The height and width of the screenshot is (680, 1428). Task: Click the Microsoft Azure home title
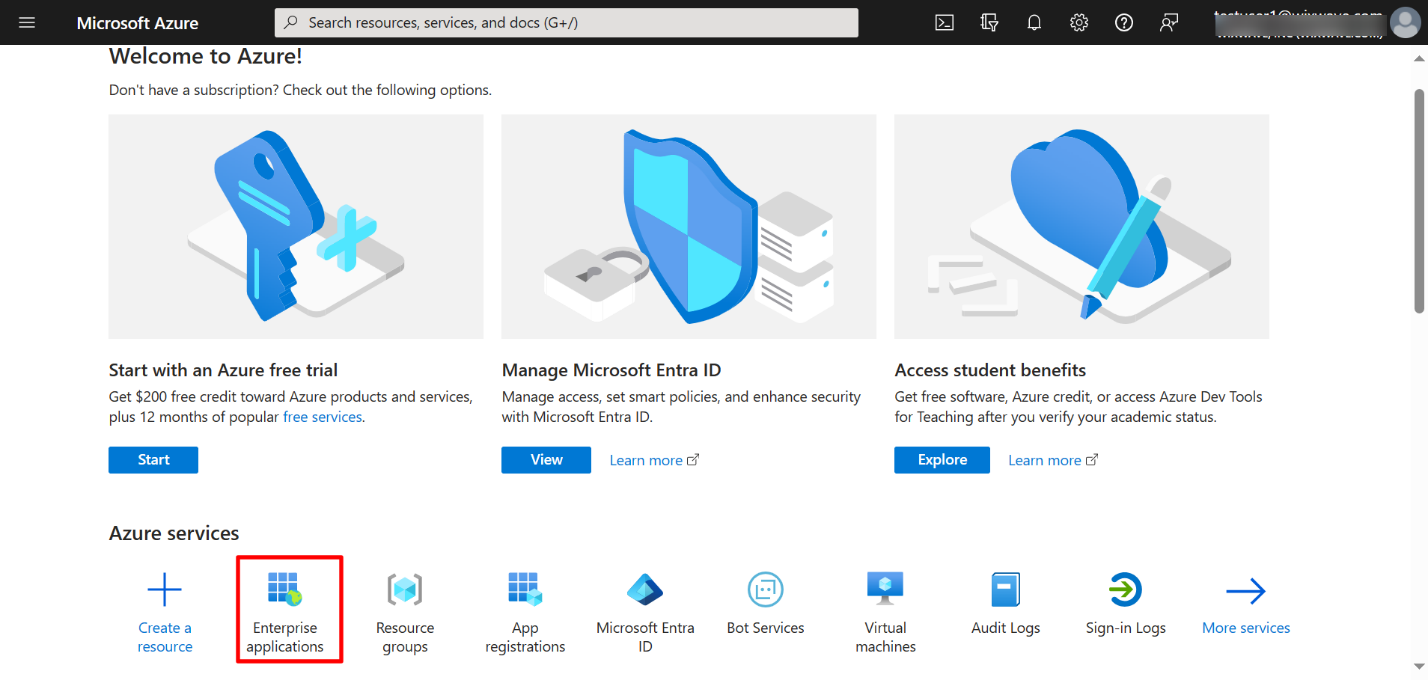click(137, 22)
